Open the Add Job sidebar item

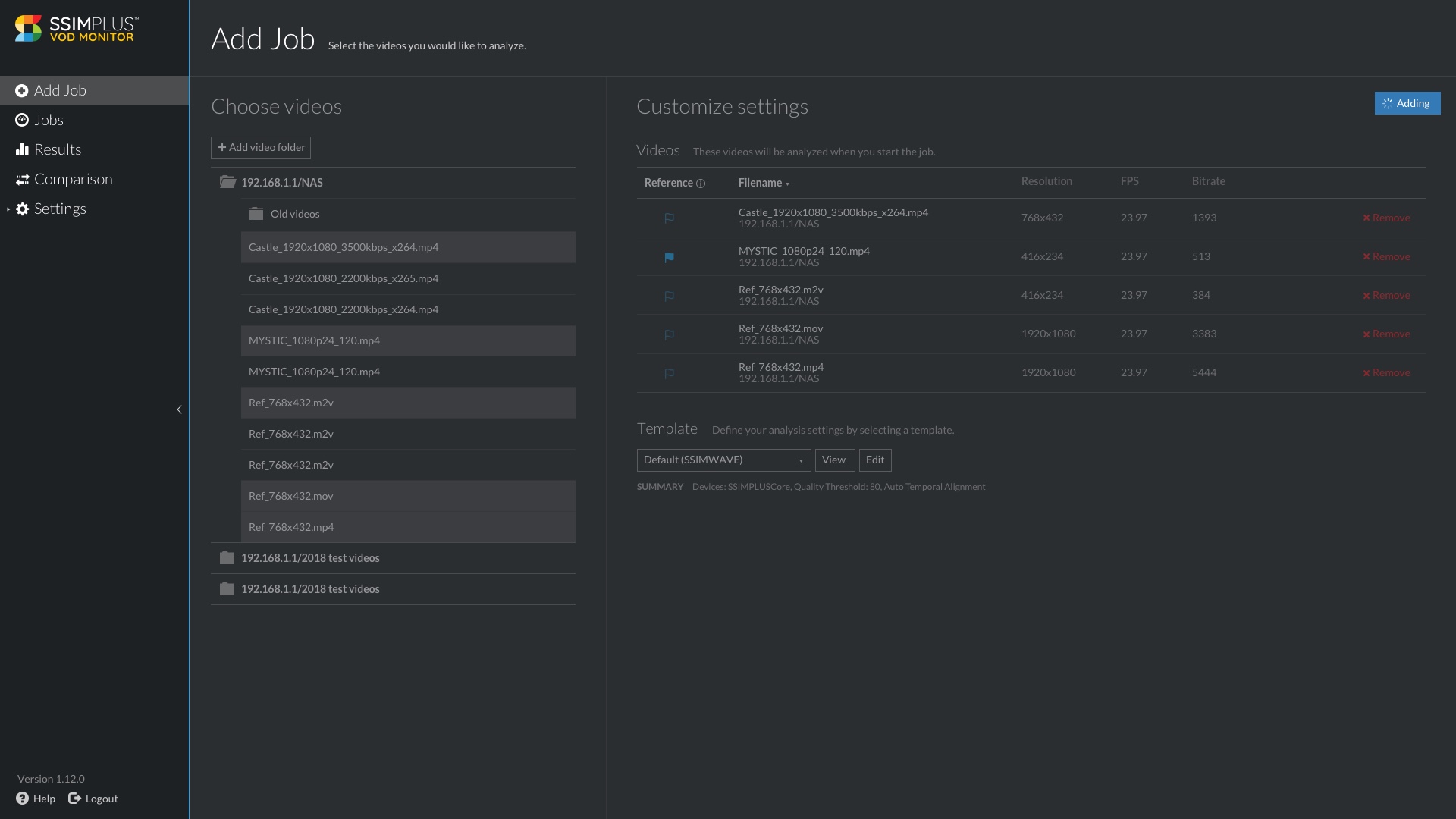click(60, 90)
